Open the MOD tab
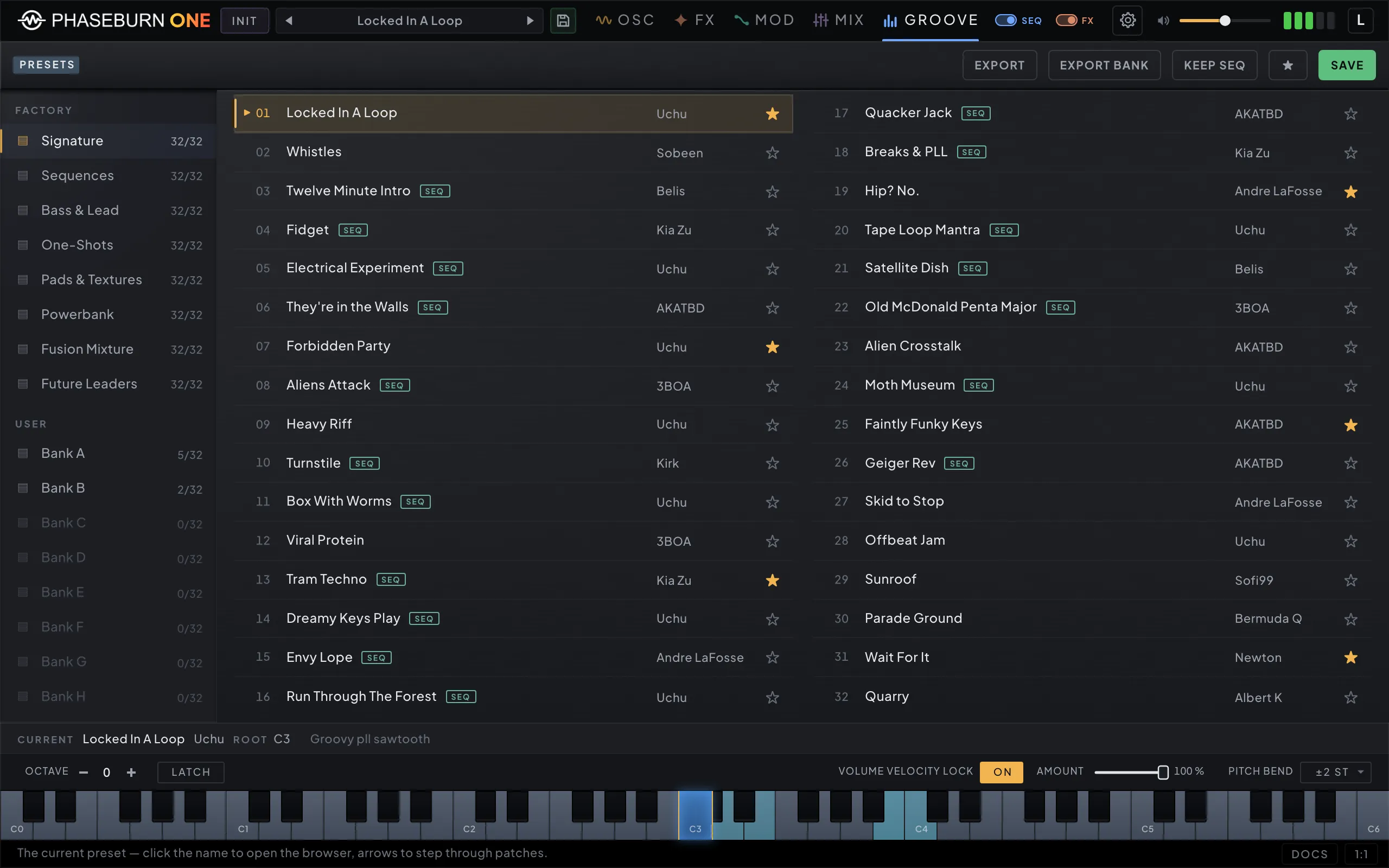The width and height of the screenshot is (1389, 868). click(x=764, y=21)
